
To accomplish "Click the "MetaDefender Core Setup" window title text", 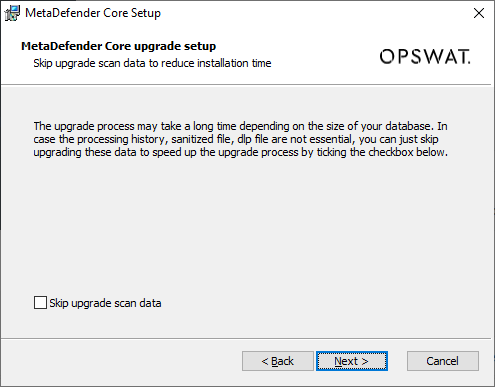I will (x=93, y=13).
